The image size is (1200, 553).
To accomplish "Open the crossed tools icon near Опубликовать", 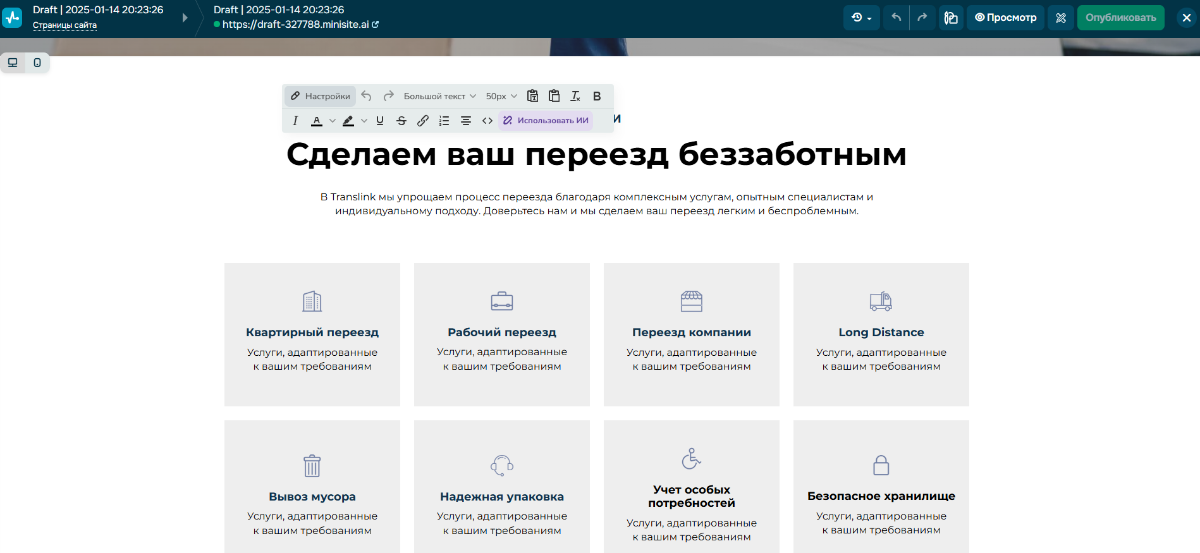I will point(1061,17).
